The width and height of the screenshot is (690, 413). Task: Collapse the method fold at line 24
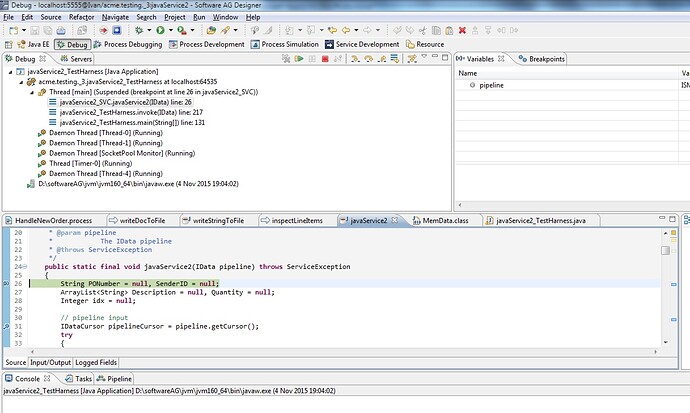[25, 267]
